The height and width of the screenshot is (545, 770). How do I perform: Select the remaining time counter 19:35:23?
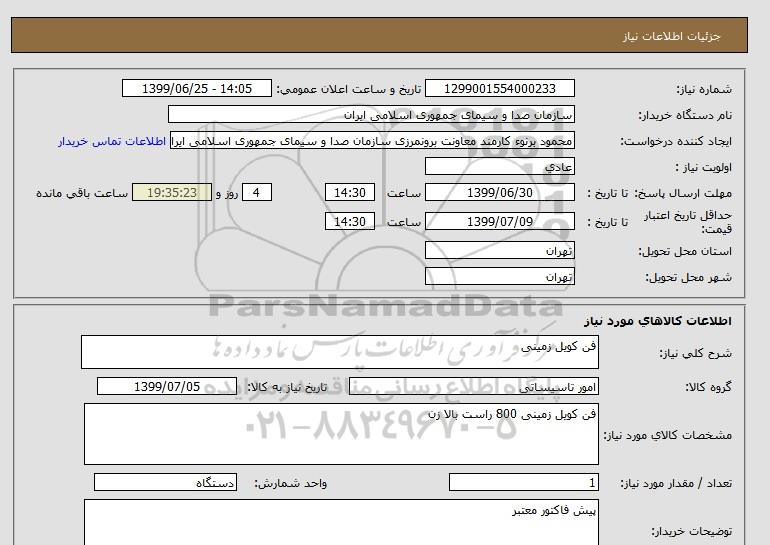click(x=172, y=193)
